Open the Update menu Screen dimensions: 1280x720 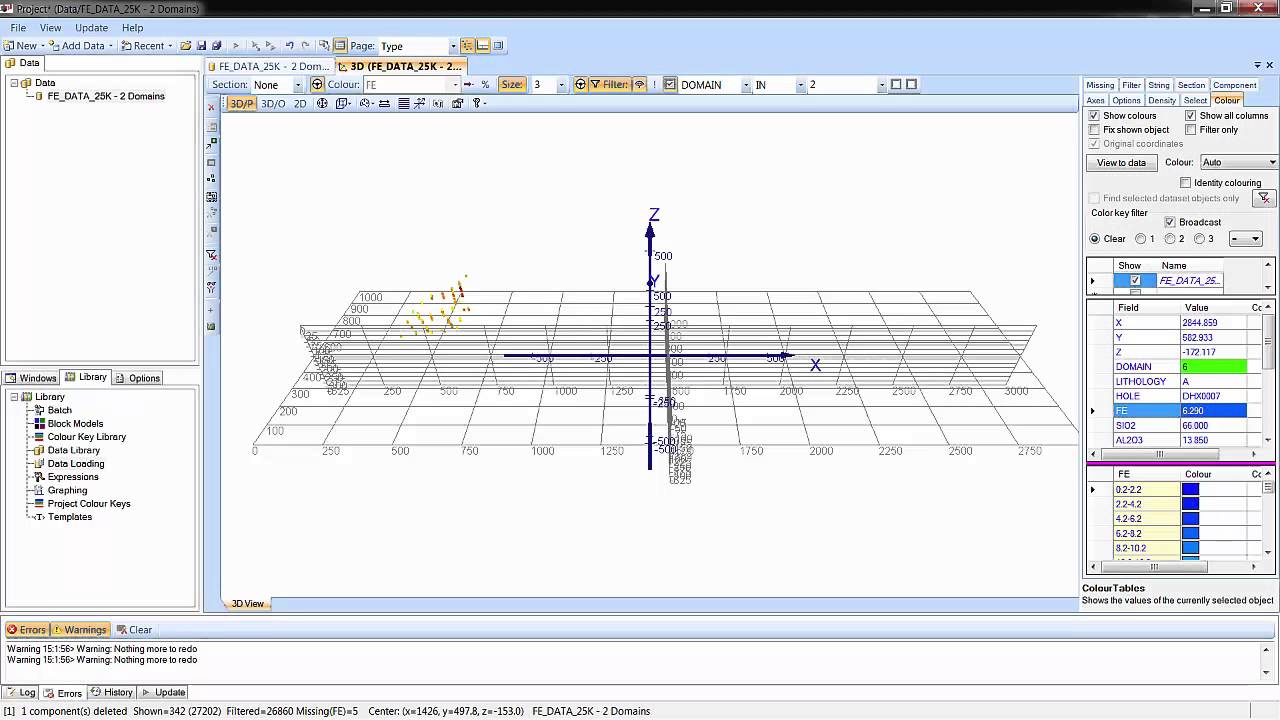tap(91, 28)
